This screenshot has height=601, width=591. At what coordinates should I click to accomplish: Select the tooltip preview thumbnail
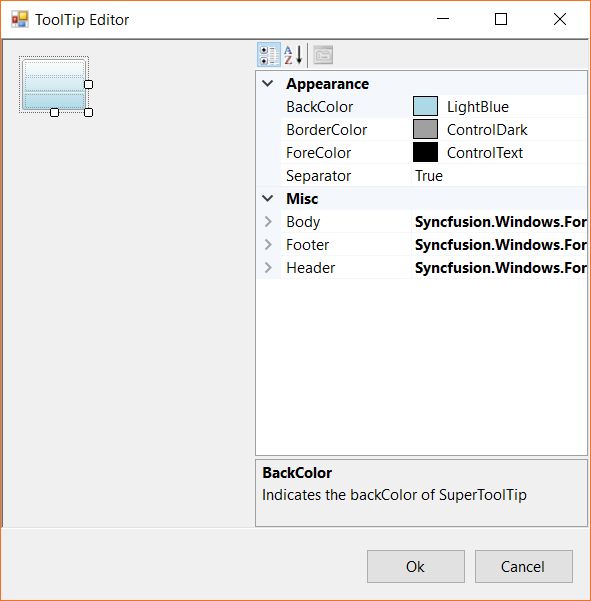click(54, 84)
